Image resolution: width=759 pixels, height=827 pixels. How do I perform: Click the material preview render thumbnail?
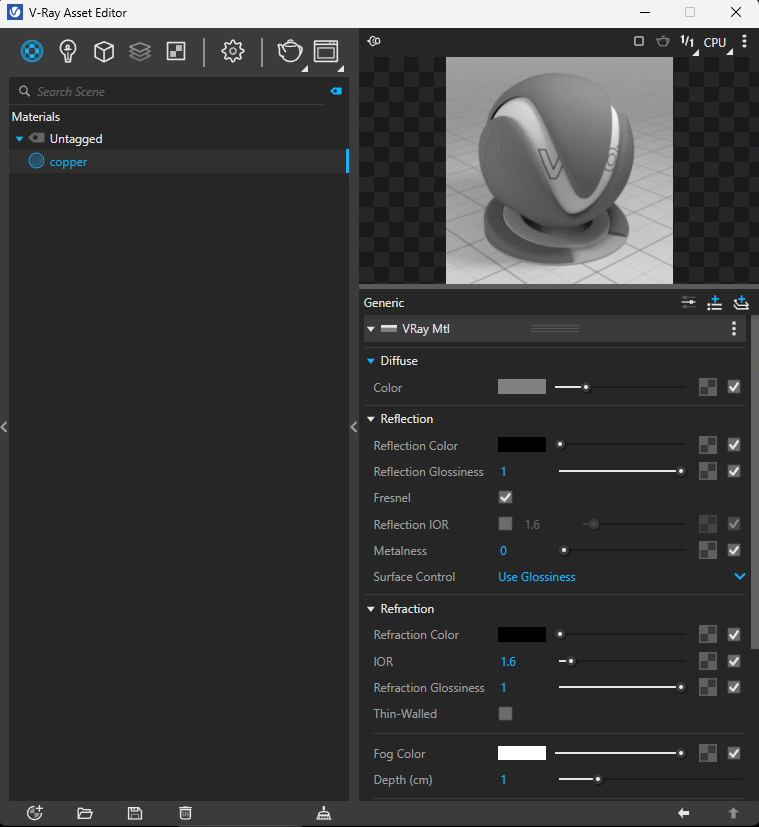[x=559, y=170]
